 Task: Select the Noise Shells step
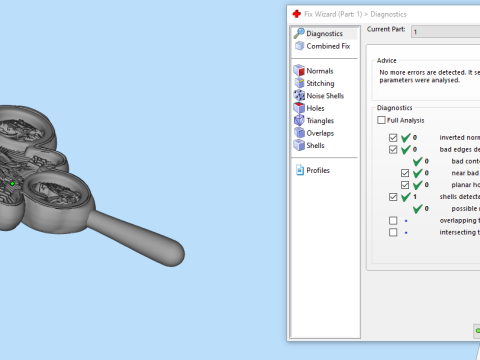coord(319,96)
